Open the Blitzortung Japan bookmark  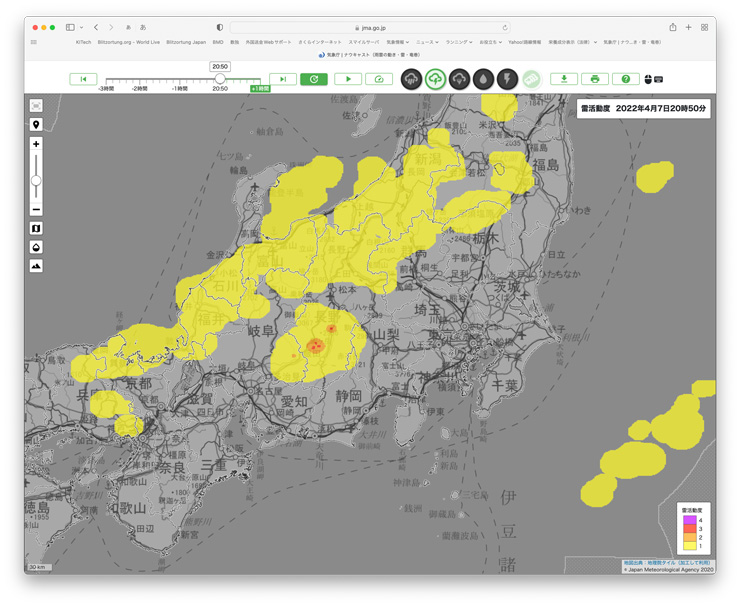click(x=186, y=42)
